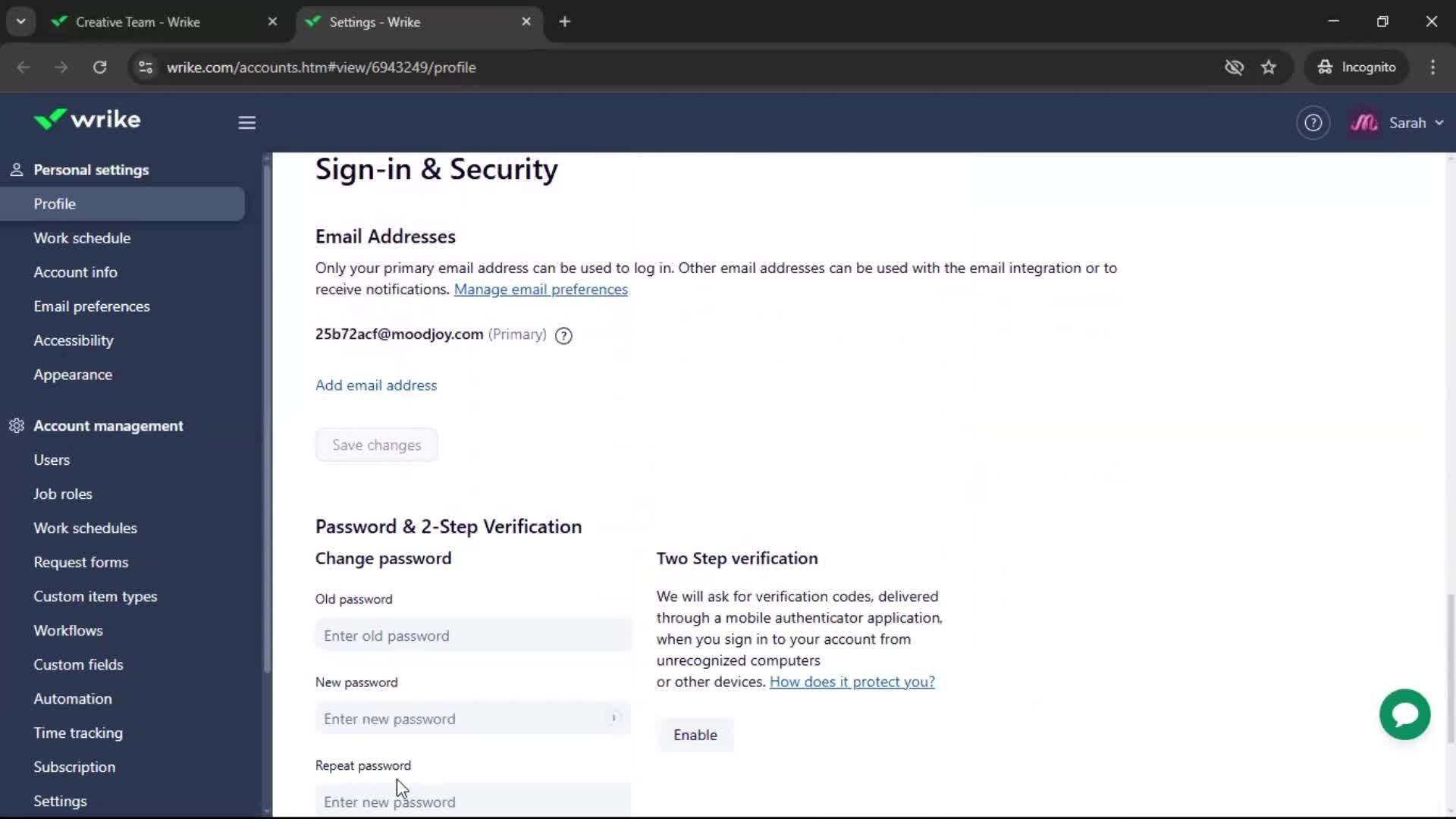Open tab search dropdown arrow
Viewport: 1456px width, 819px height.
[20, 22]
